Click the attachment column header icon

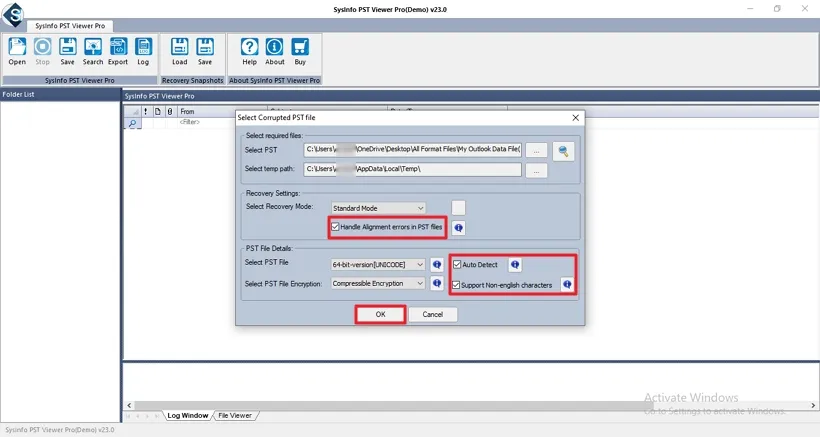[x=170, y=111]
